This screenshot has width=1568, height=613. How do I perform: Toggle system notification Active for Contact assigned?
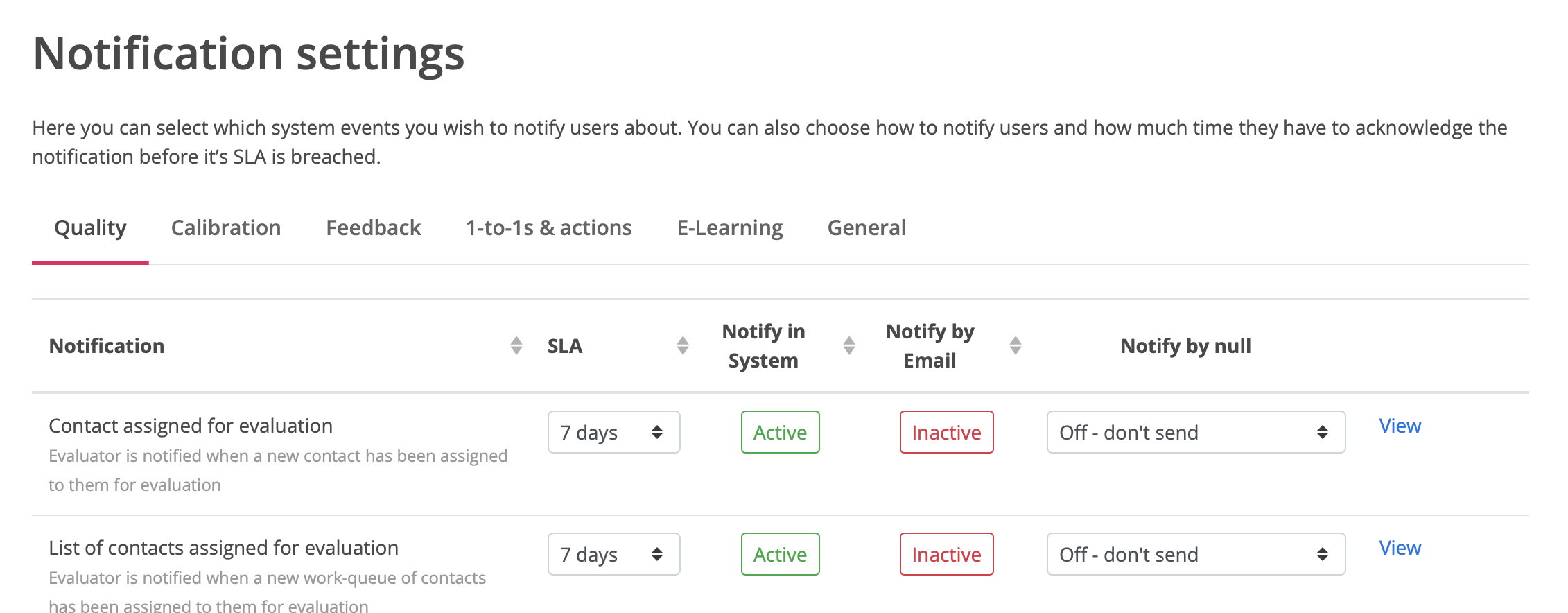click(x=780, y=432)
